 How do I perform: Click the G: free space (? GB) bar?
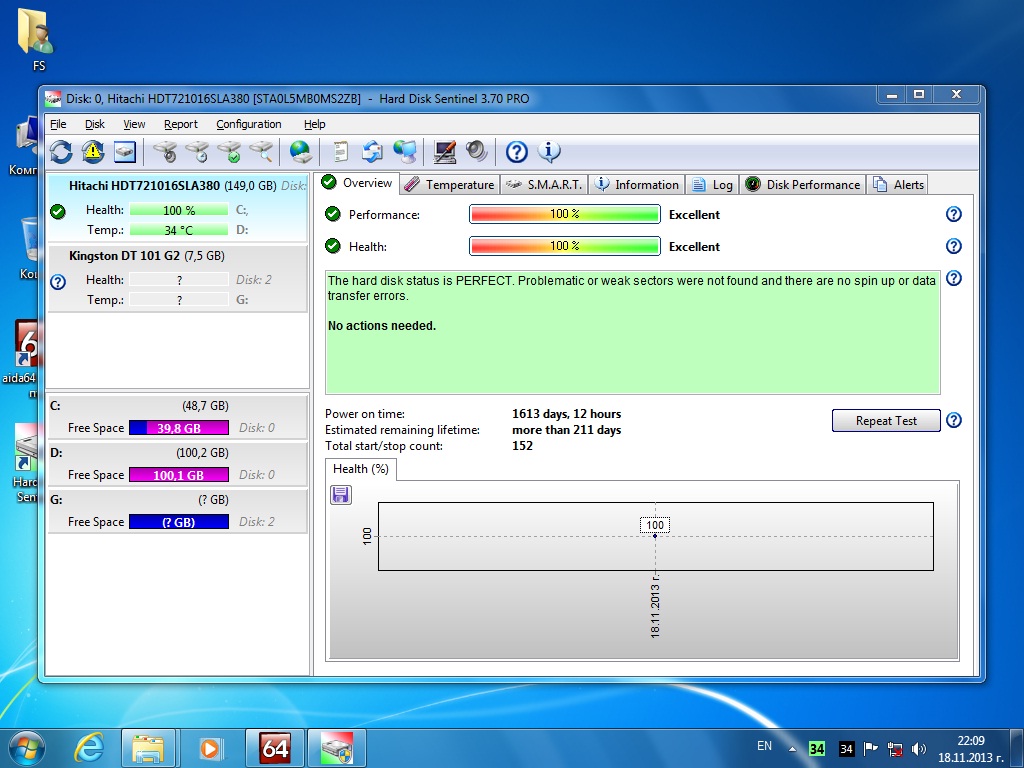179,522
